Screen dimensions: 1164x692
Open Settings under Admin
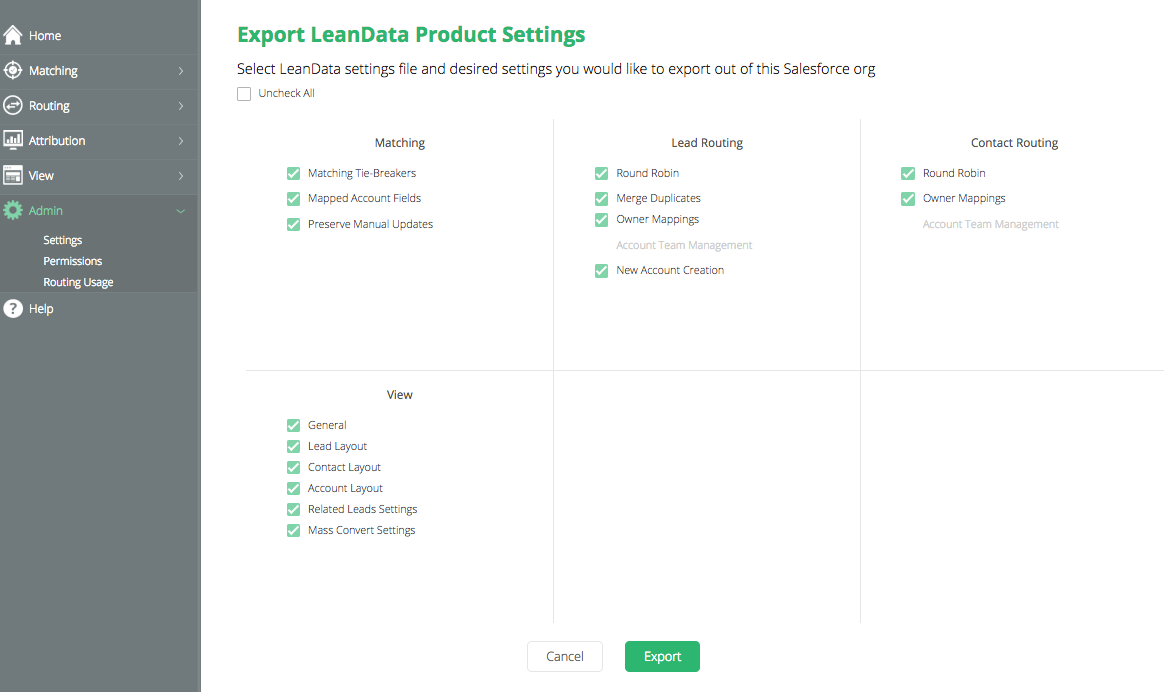click(62, 240)
